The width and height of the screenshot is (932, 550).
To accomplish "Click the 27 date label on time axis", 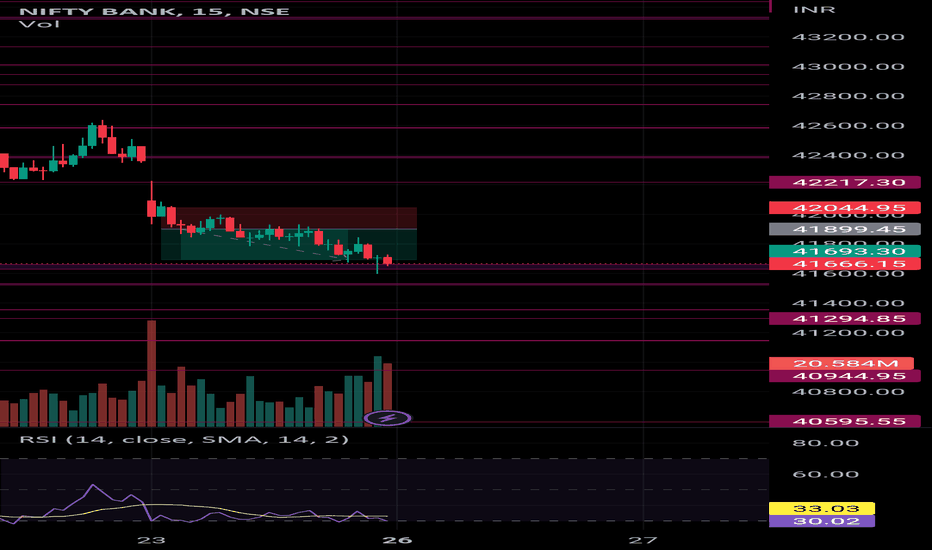I will coord(643,540).
